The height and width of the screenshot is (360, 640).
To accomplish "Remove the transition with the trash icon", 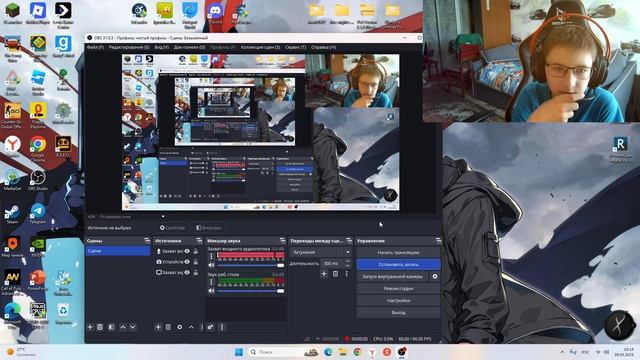I will click(x=335, y=273).
